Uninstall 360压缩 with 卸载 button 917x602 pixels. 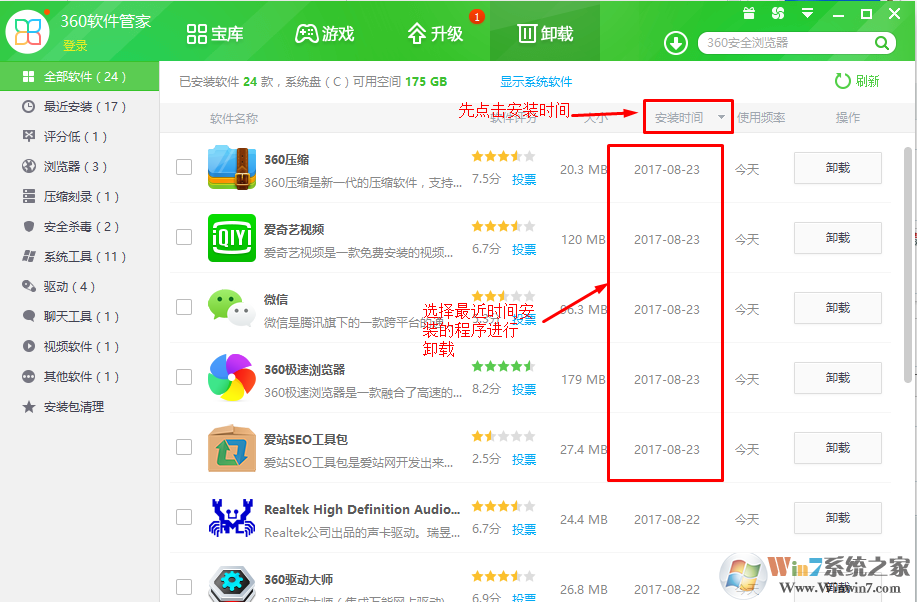[837, 168]
